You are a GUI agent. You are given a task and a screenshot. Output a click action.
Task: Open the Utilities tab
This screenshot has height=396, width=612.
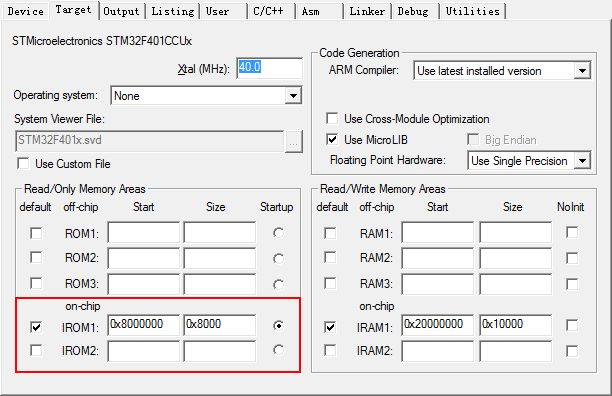point(473,11)
